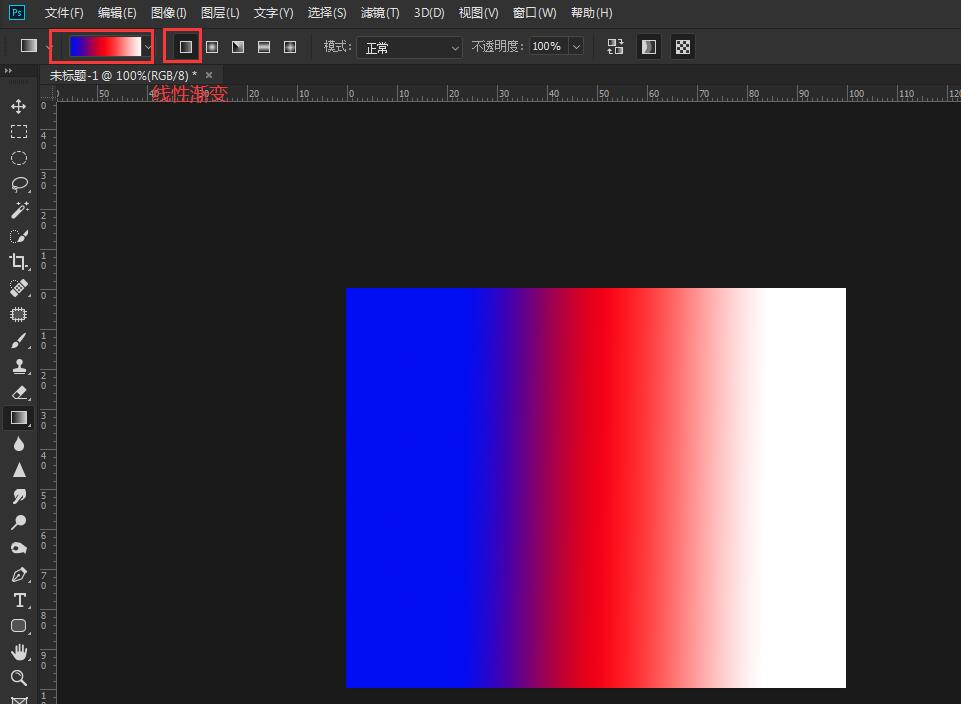Click the blue-red-white gradient preview swatch
961x704 pixels.
105,47
